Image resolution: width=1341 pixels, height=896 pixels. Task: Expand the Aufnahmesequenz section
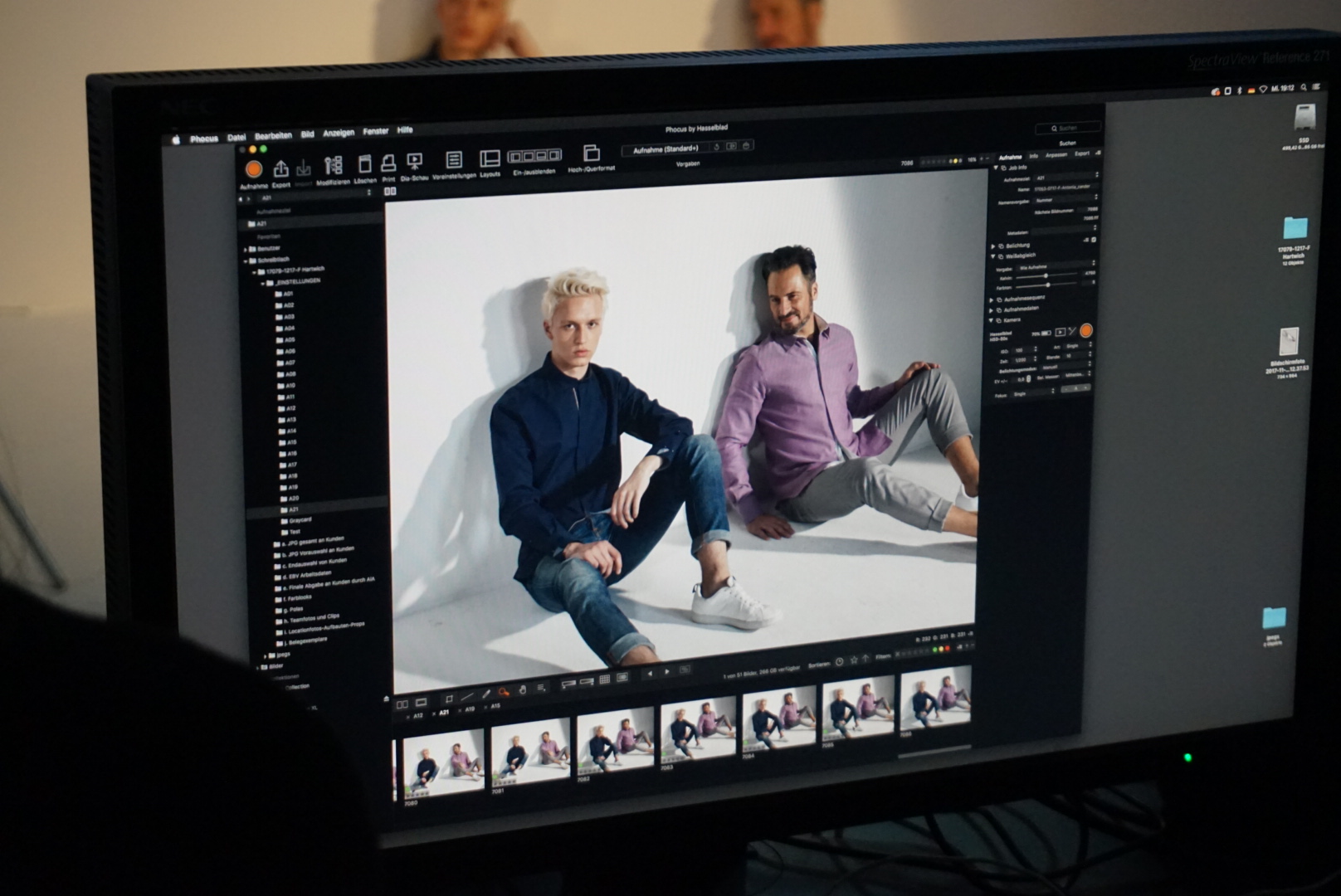992,299
